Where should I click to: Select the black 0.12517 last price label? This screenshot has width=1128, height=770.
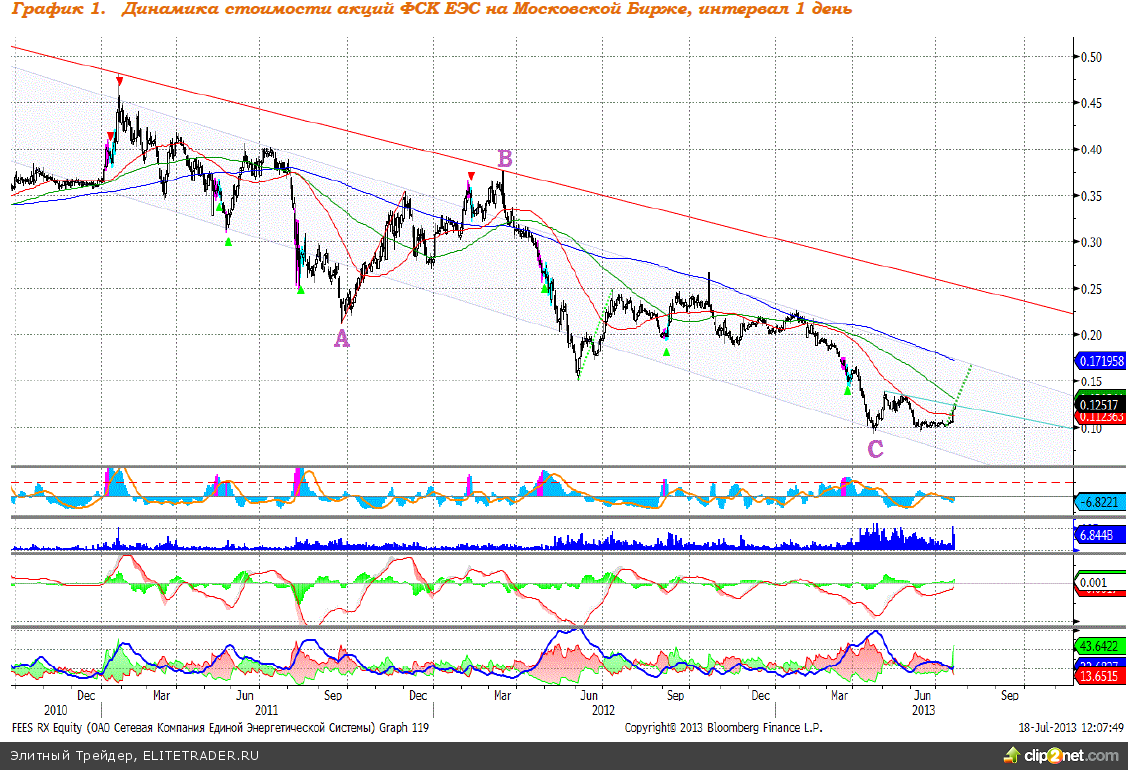(x=1100, y=404)
